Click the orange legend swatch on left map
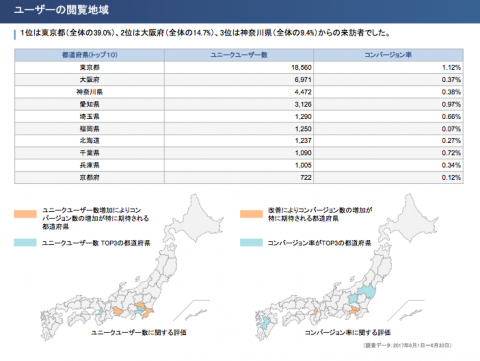This screenshot has width=480, height=361. [x=25, y=214]
